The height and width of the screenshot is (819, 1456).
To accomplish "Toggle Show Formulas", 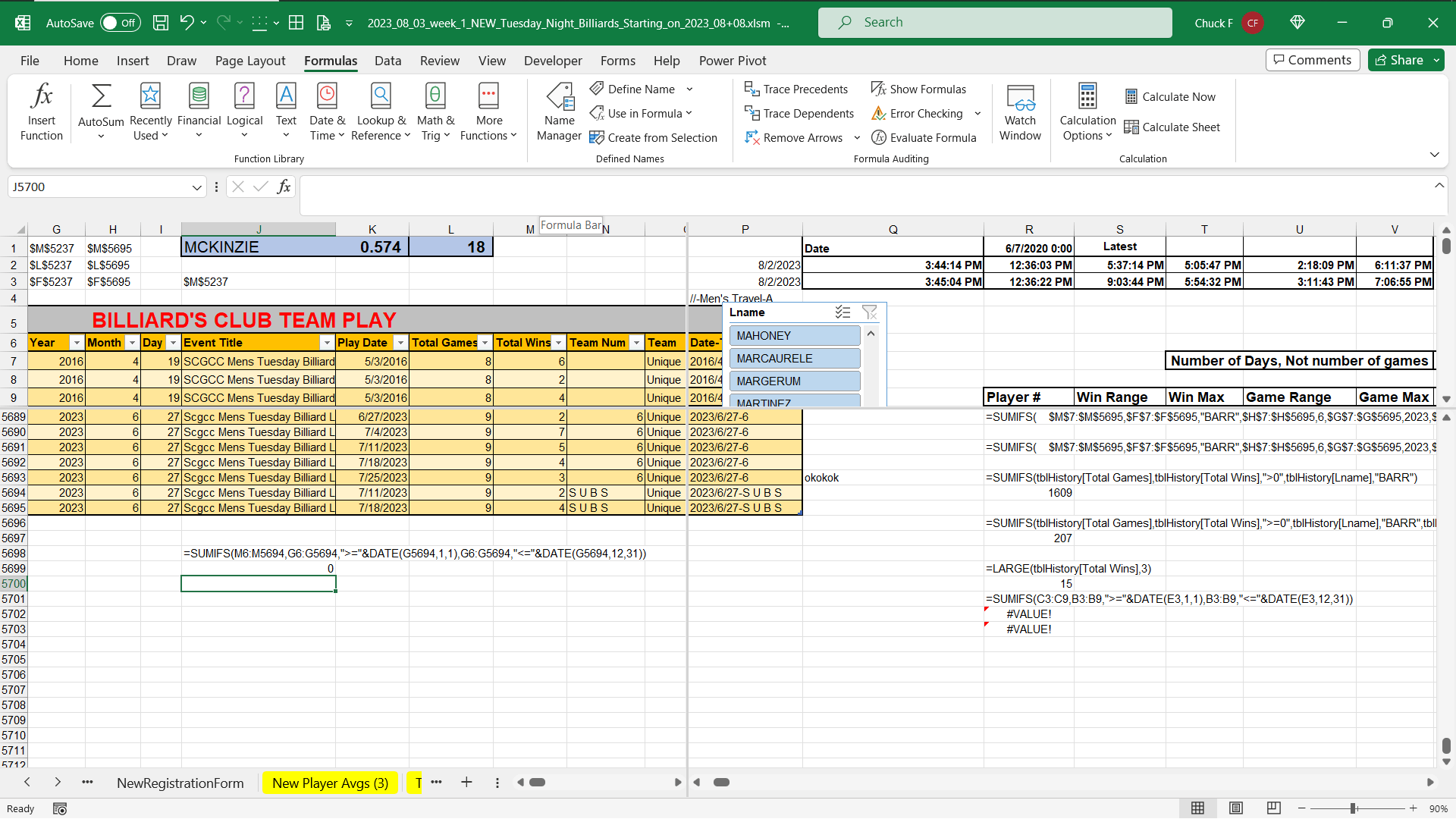I will [918, 89].
